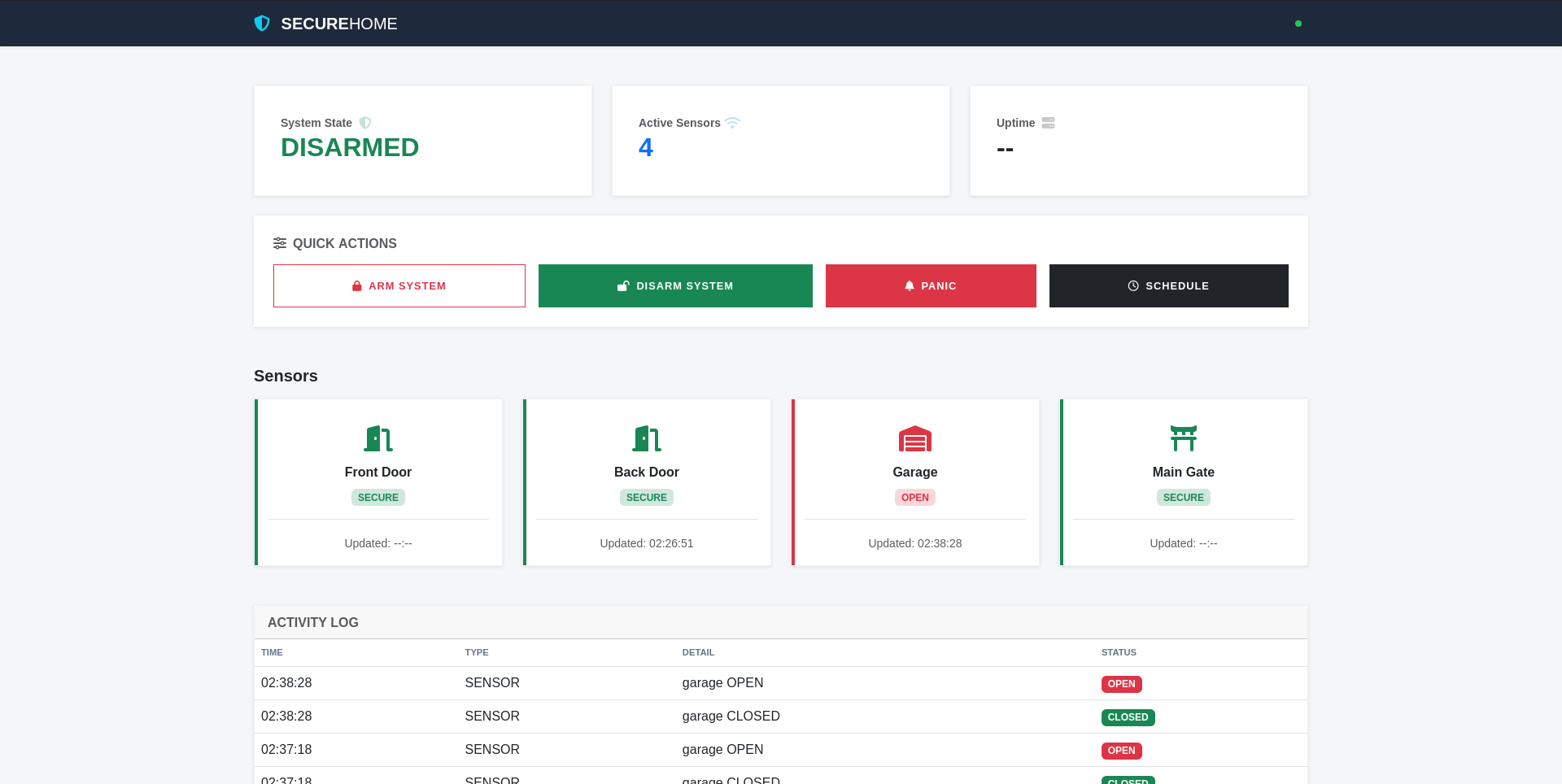
Task: Toggle the green connection status dot
Action: point(1298,24)
